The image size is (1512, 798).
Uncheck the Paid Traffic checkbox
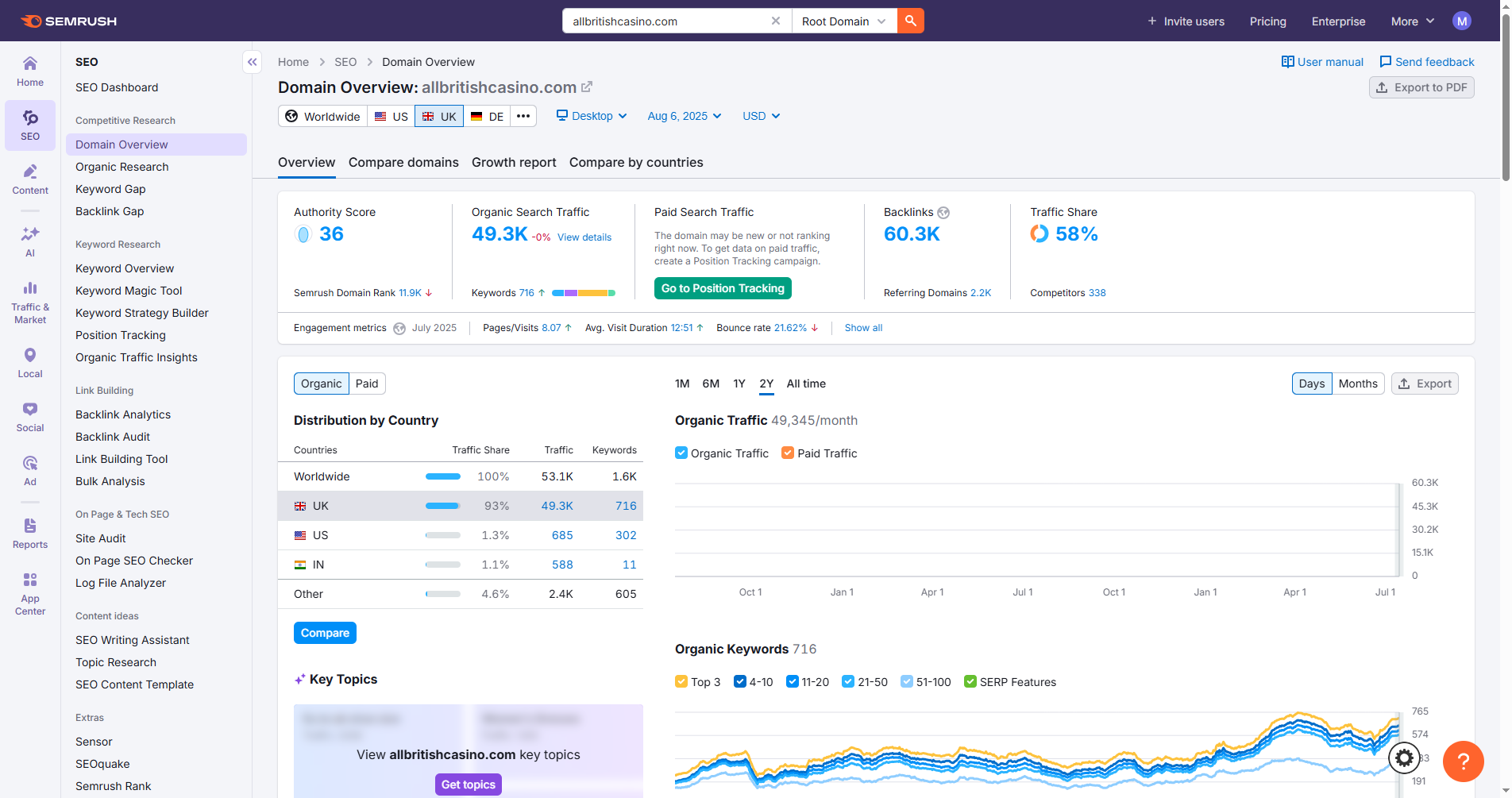pos(788,453)
